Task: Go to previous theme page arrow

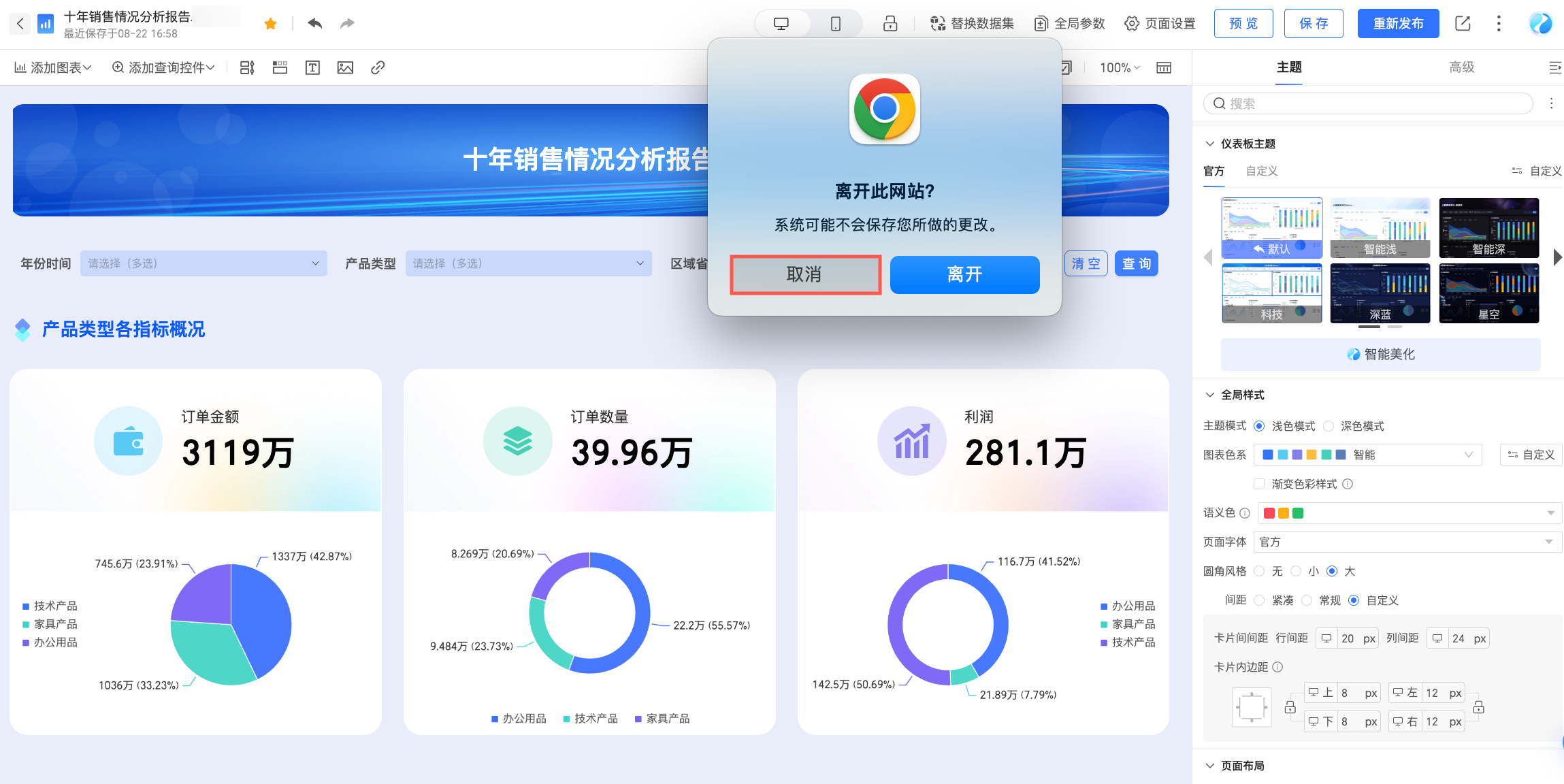Action: tap(1209, 257)
